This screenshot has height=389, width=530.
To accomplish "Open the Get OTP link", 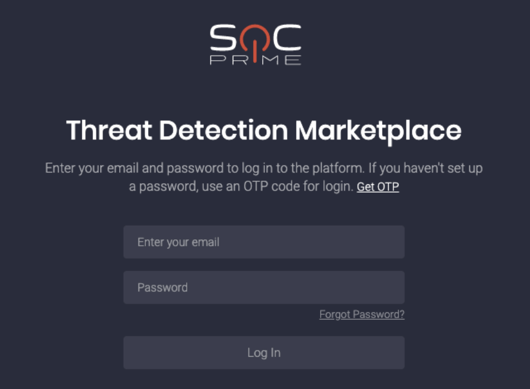I will [x=378, y=187].
